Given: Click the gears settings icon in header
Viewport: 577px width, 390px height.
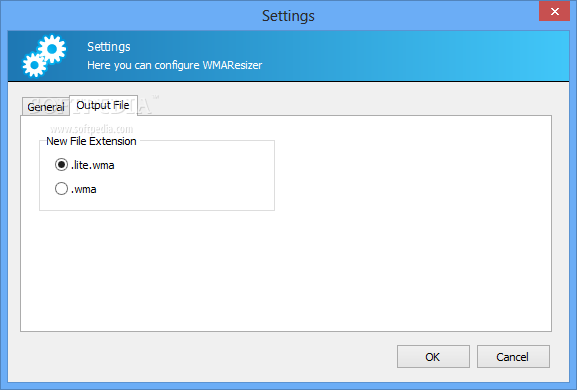Looking at the screenshot, I should pyautogui.click(x=44, y=56).
